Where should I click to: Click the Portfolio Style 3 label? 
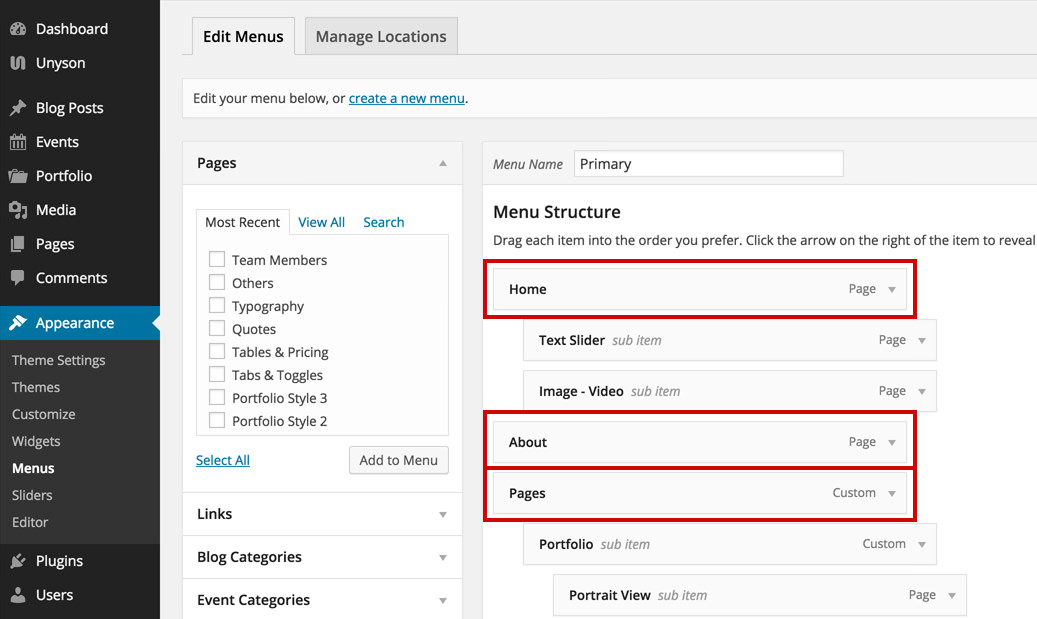coord(280,398)
